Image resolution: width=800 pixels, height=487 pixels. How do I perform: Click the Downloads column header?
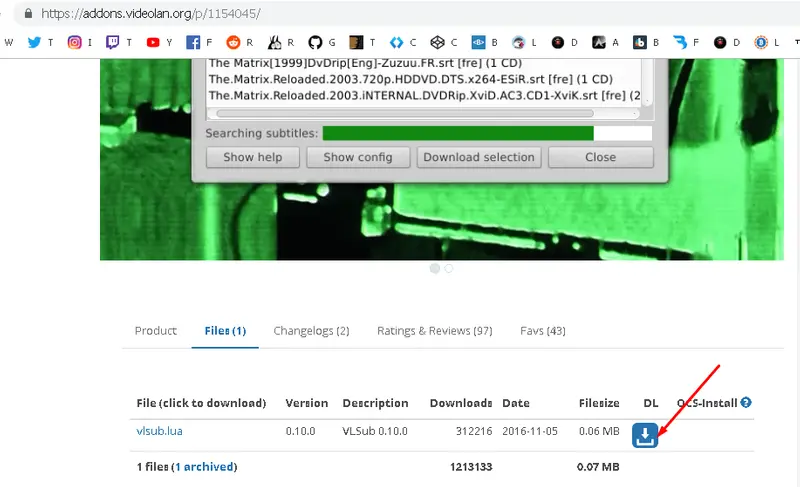[461, 403]
